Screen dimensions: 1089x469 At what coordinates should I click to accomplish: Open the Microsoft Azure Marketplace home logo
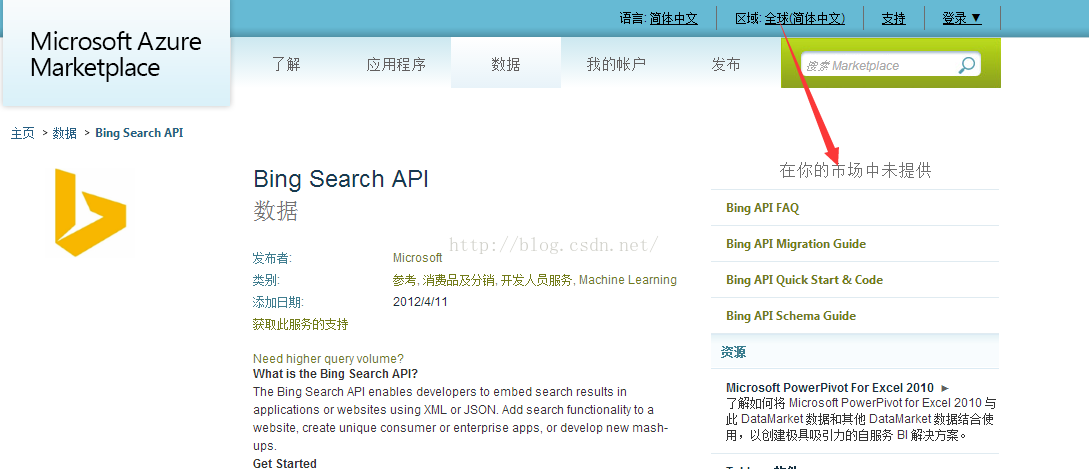point(116,54)
